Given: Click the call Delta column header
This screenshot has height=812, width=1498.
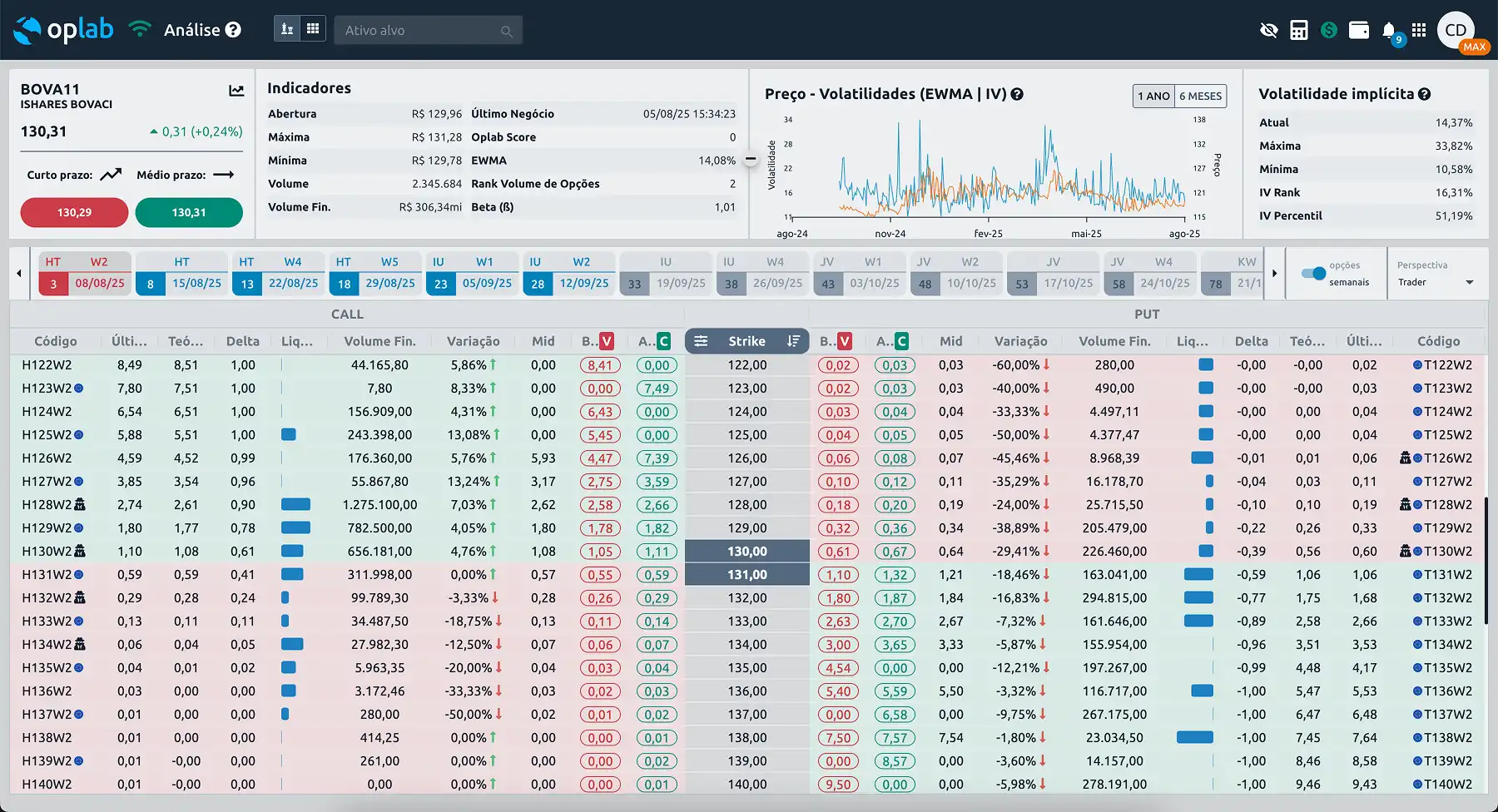Looking at the screenshot, I should click(243, 341).
